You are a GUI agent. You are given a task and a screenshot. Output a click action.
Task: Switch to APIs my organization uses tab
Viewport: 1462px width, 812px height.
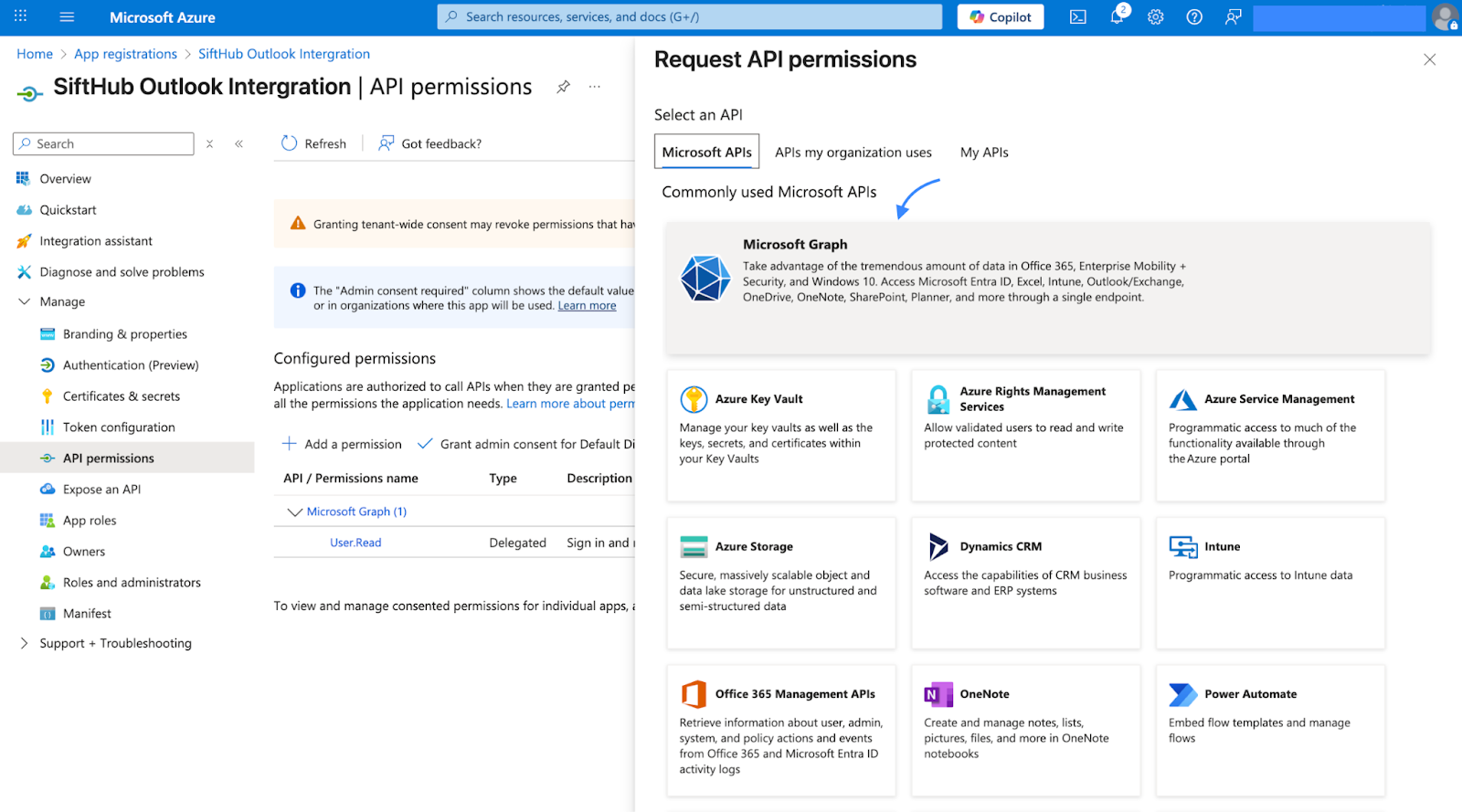(x=853, y=153)
